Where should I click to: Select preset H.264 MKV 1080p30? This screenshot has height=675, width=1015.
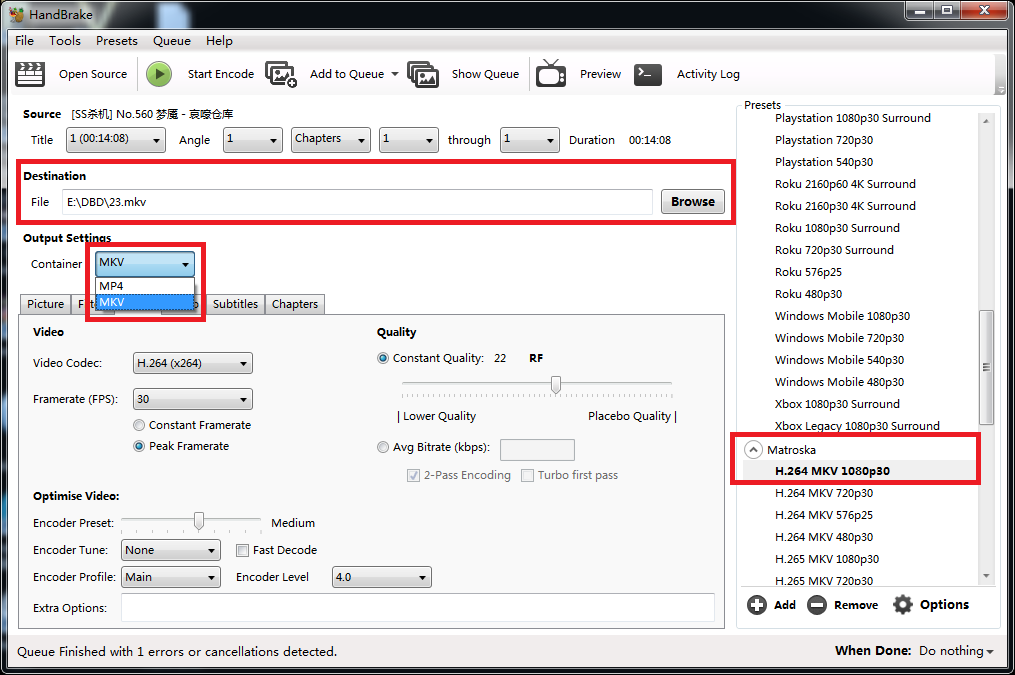click(832, 471)
